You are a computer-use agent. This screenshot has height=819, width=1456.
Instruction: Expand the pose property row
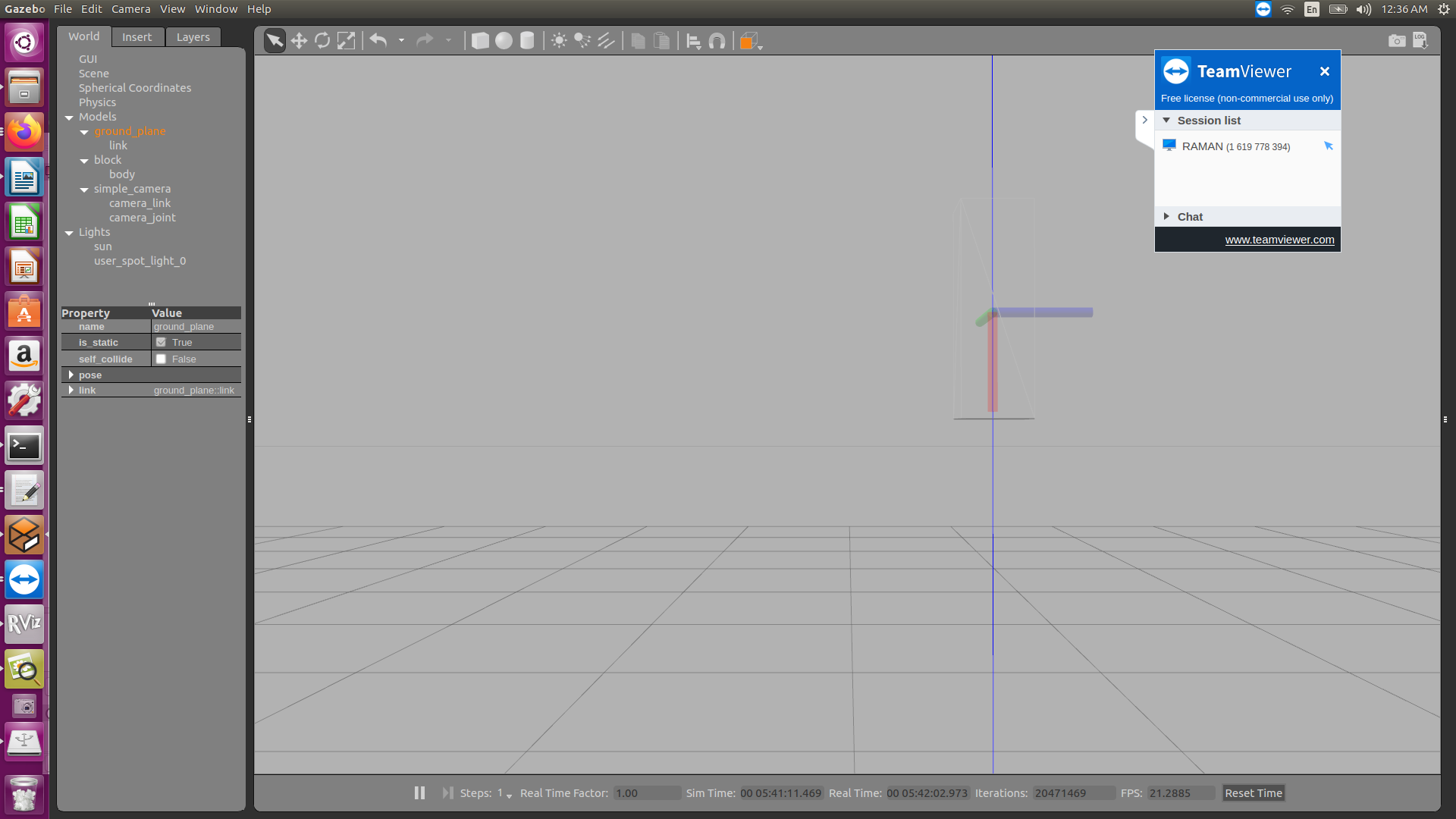(x=72, y=375)
